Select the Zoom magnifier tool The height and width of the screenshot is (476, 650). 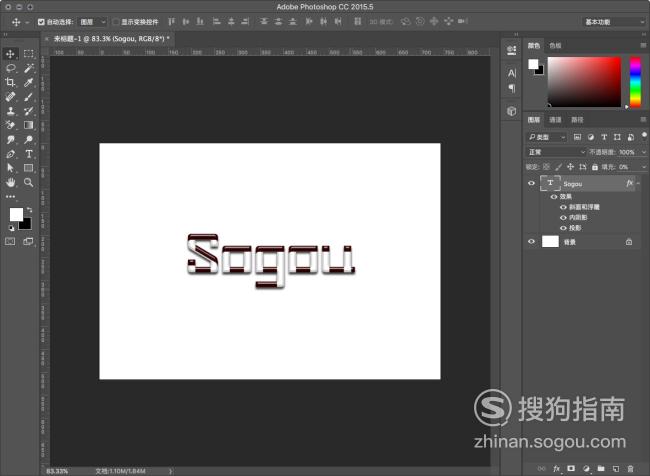click(x=28, y=182)
